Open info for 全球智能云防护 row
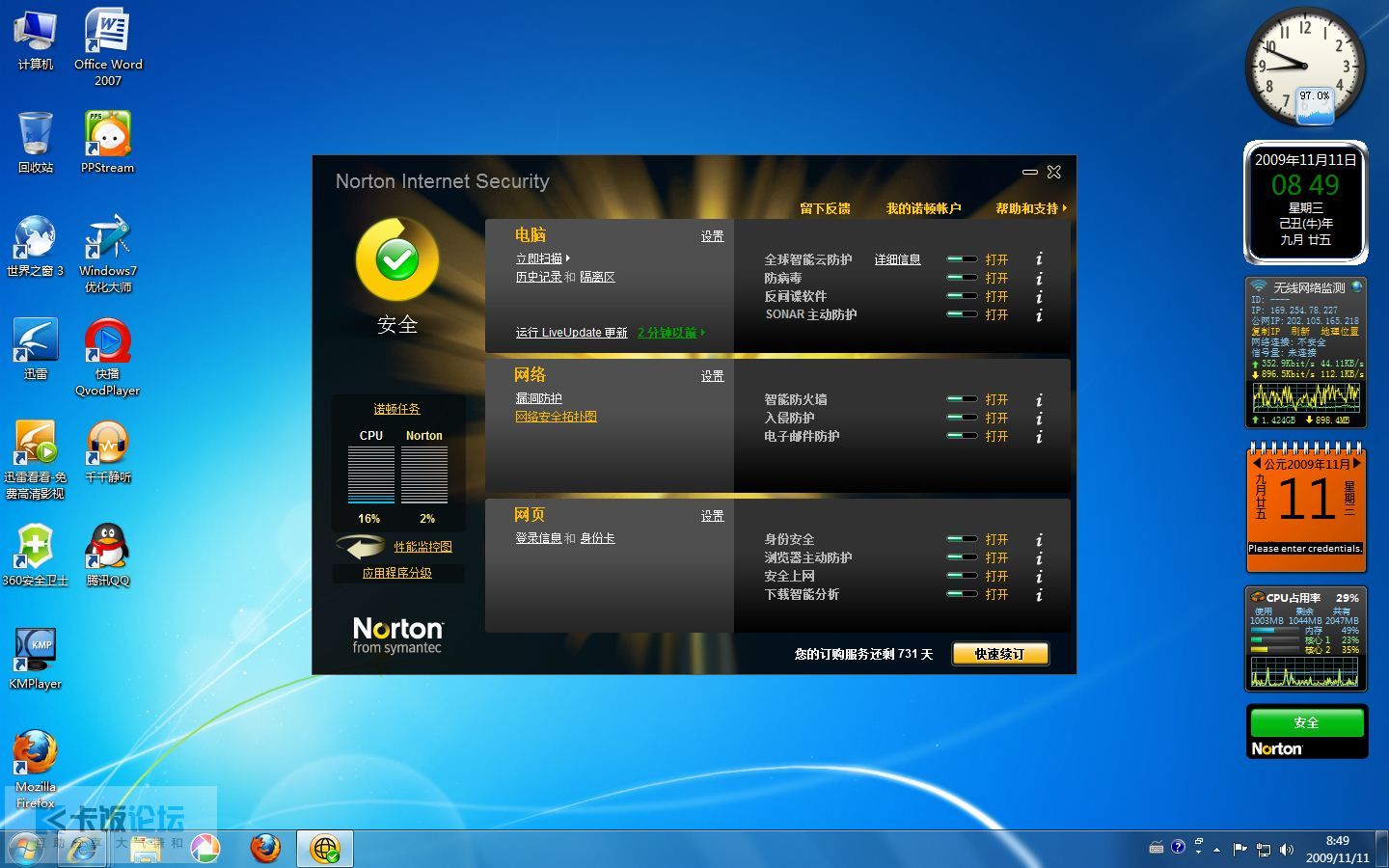 tap(1039, 259)
